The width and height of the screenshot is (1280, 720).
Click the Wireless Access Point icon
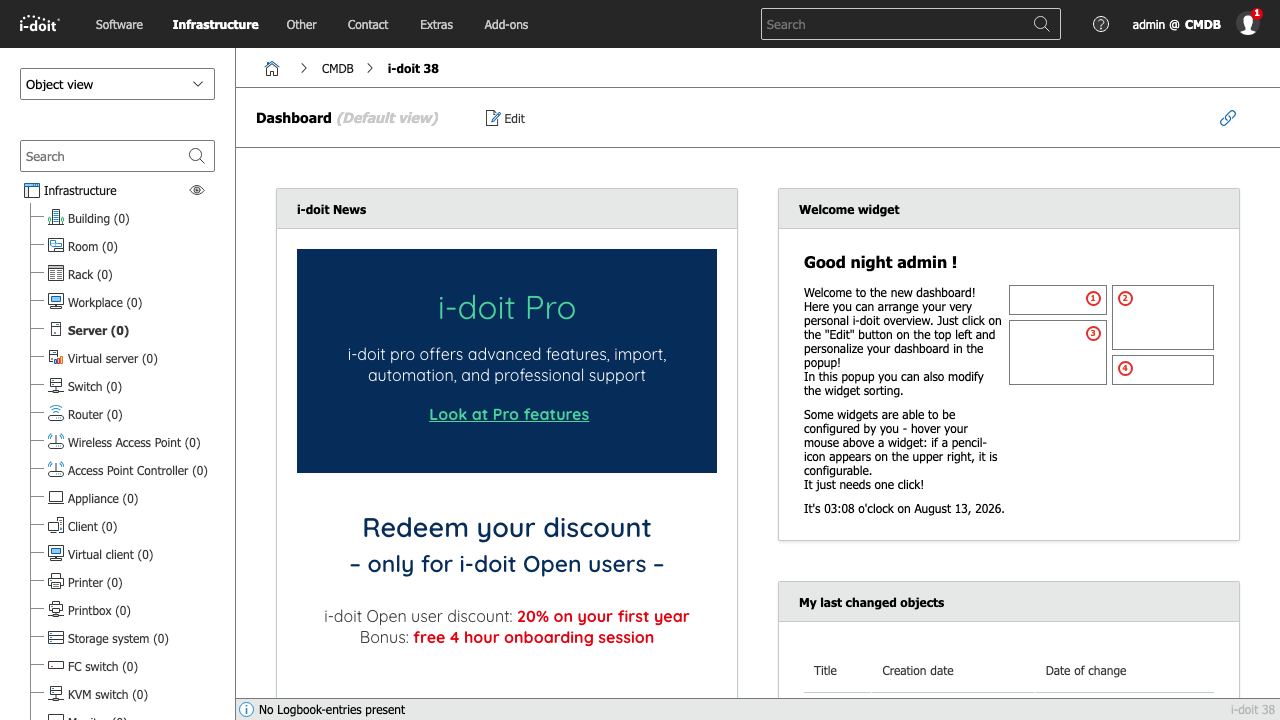pos(56,442)
